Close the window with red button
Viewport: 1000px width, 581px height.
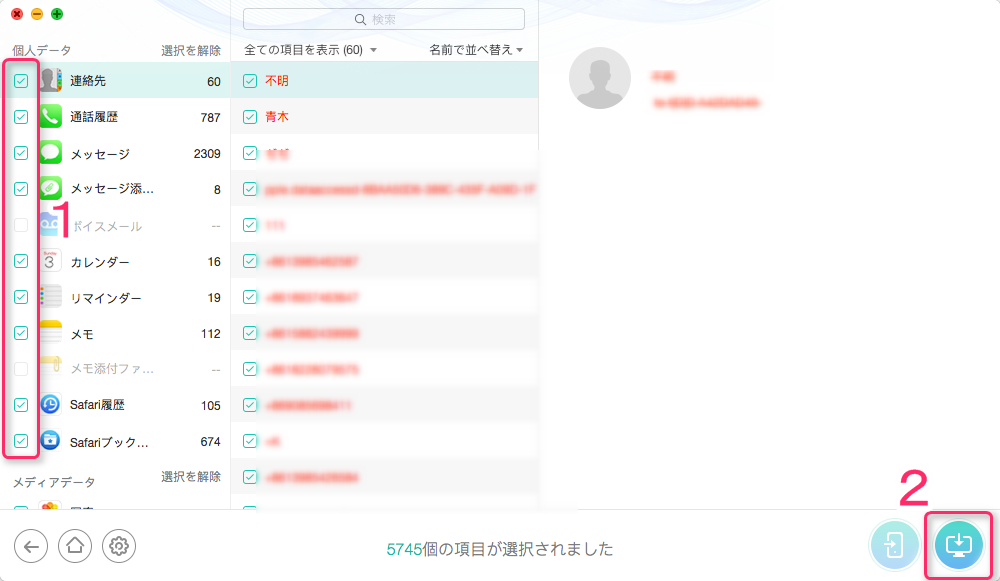click(17, 14)
